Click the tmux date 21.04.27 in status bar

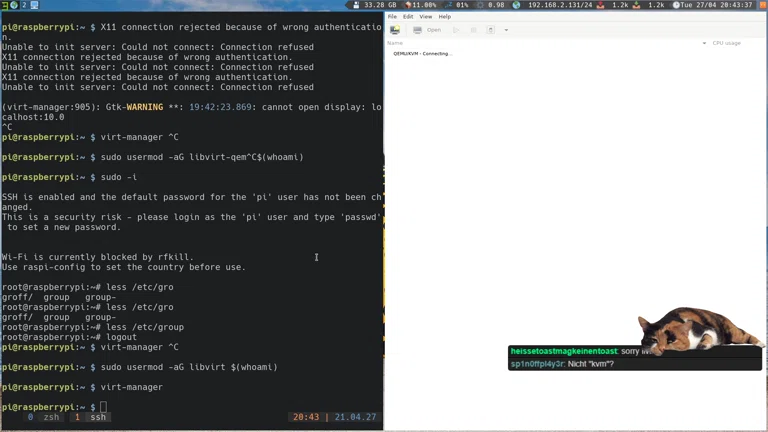click(x=356, y=417)
